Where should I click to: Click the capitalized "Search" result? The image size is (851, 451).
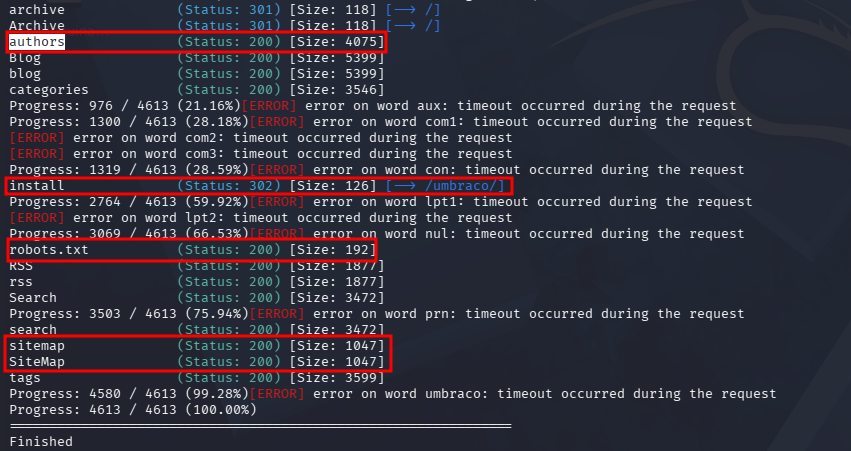(x=33, y=297)
